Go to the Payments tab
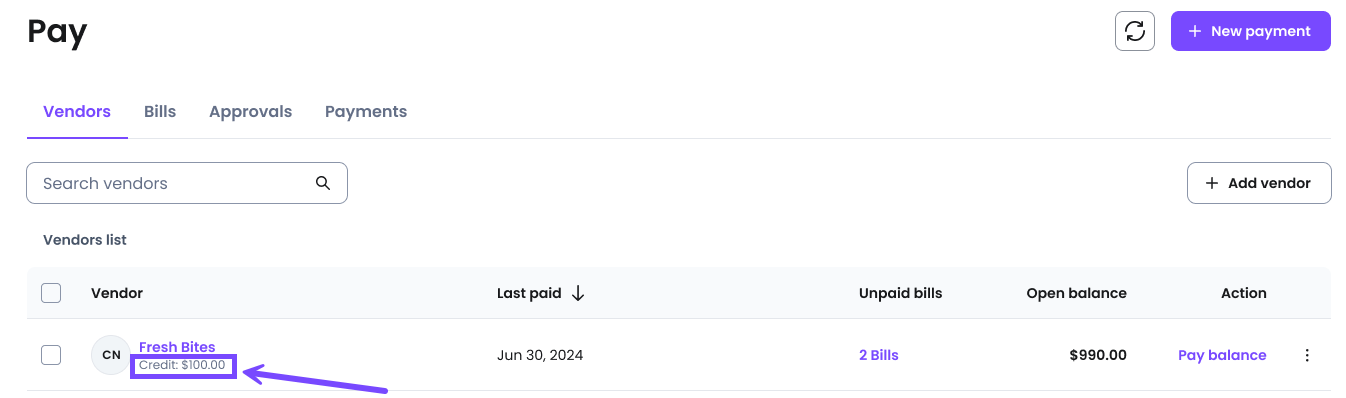The image size is (1346, 398). (366, 111)
